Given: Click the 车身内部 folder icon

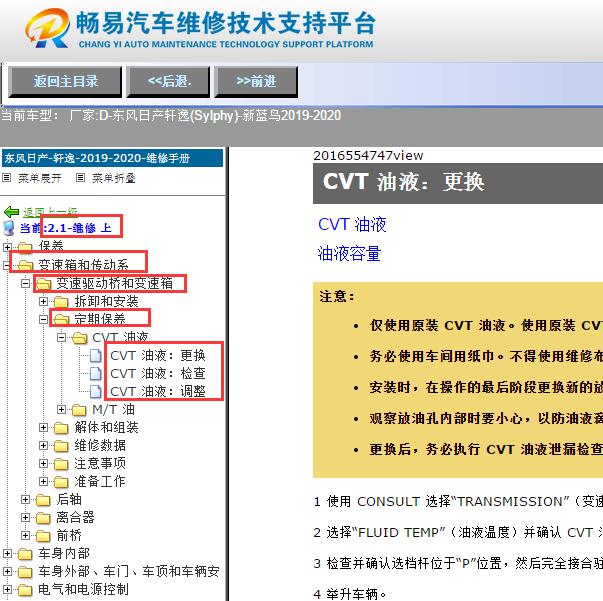Looking at the screenshot, I should click(x=25, y=554).
